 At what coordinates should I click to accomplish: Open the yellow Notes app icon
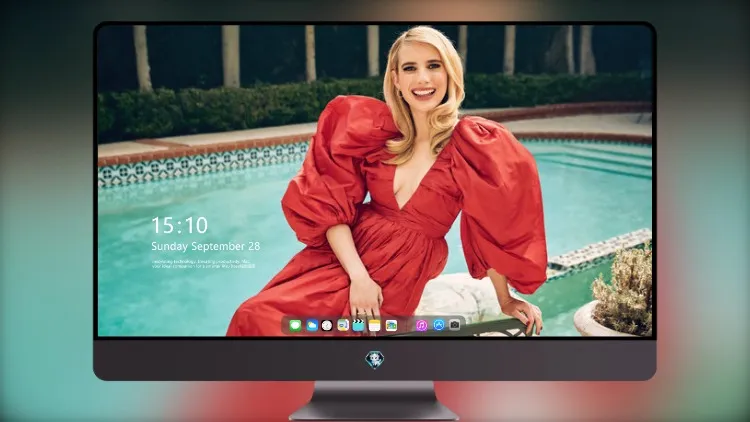tap(375, 326)
